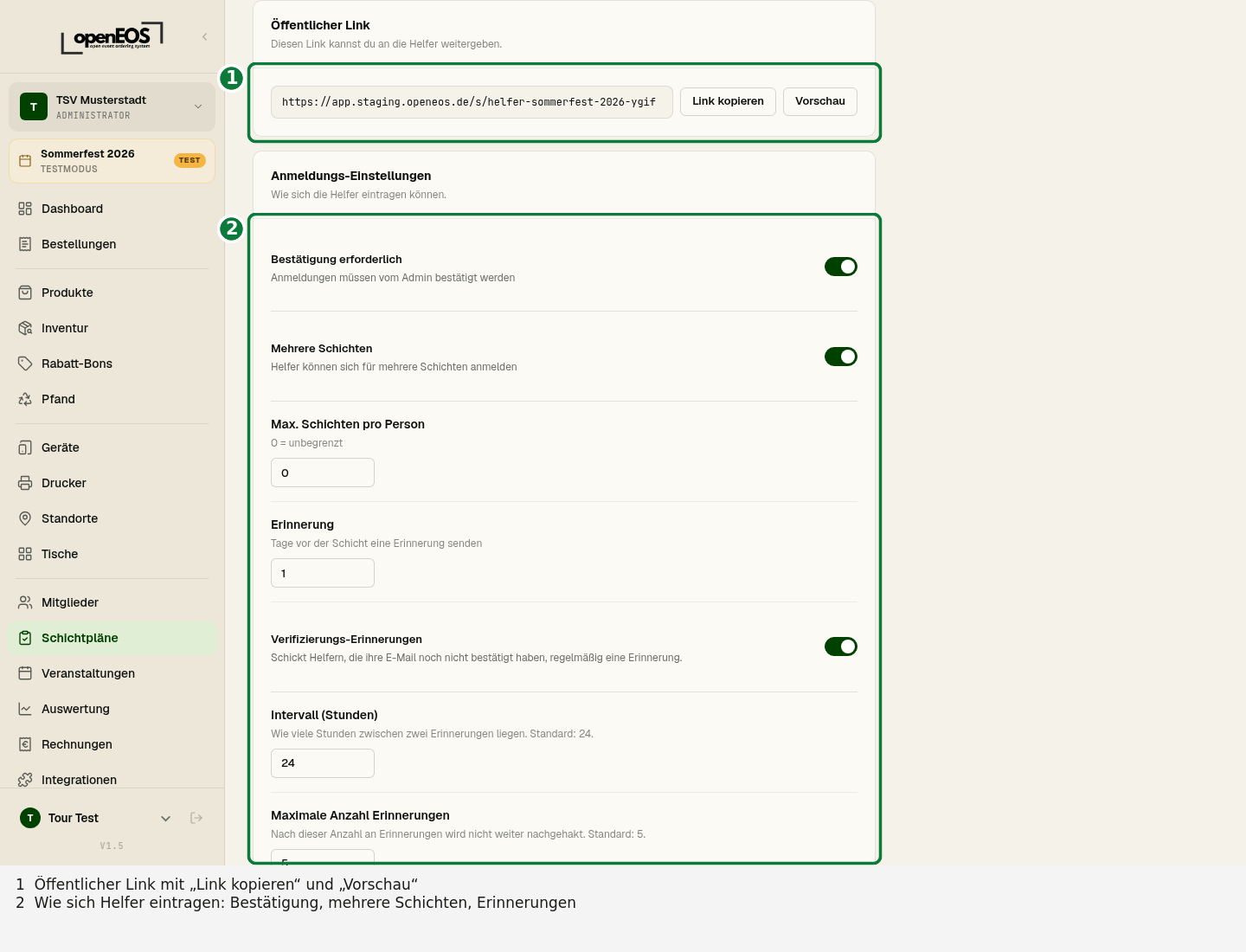Click the Veranstaltungen calendar icon

point(25,673)
